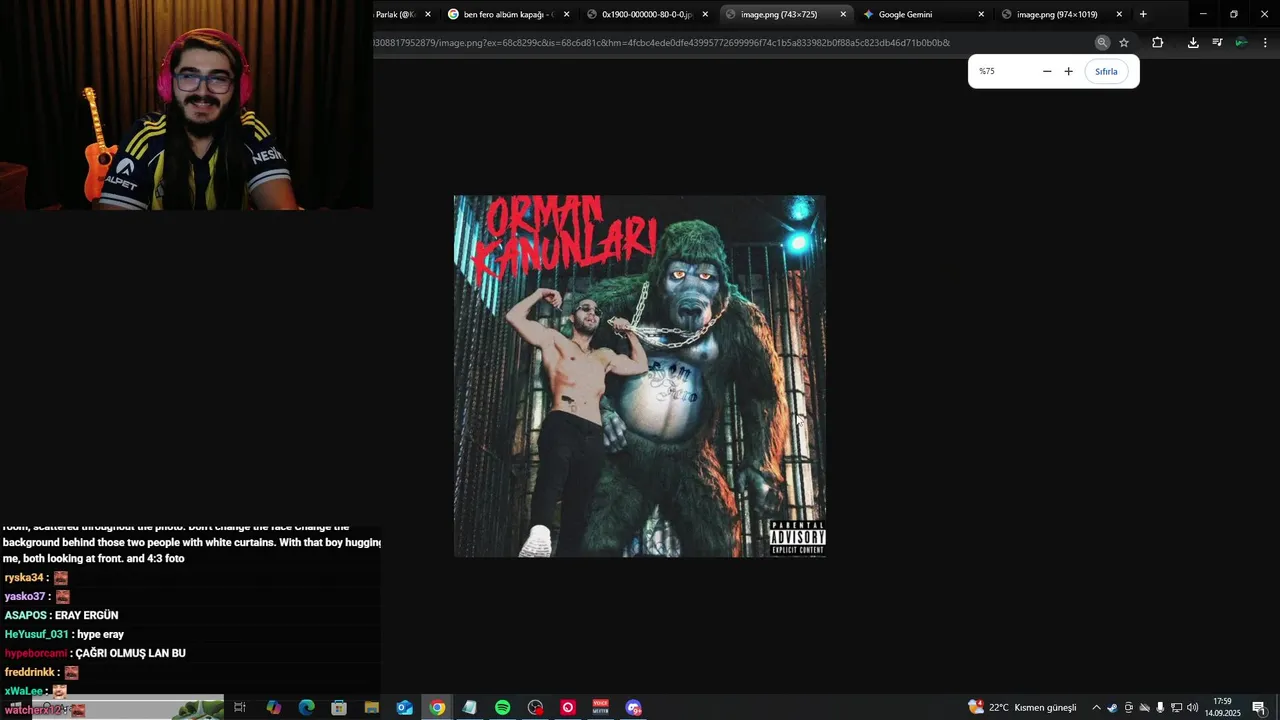Click chat message ÇAĞRI OLMUŞ LAN BU
This screenshot has width=1280, height=720.
131,653
